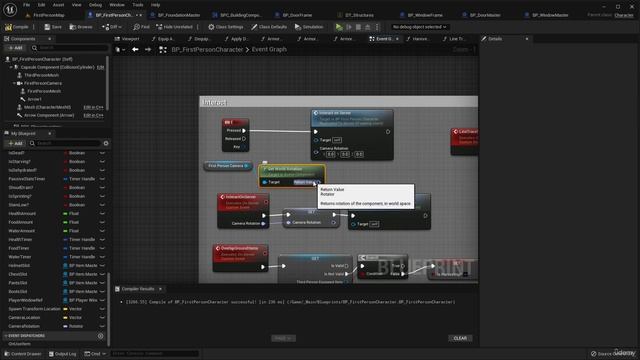Image resolution: width=640 pixels, height=360 pixels.
Task: Click Edit in C++ link for Mesh (CharacterMesh0)
Action: coord(93,107)
